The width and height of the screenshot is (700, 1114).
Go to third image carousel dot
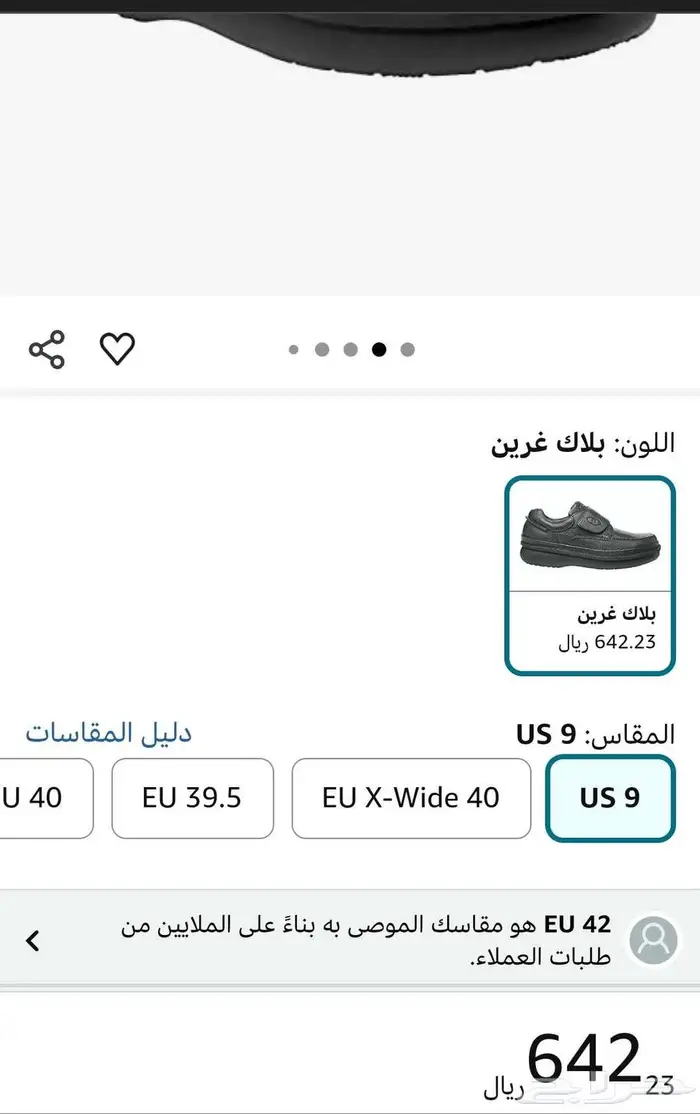[350, 350]
